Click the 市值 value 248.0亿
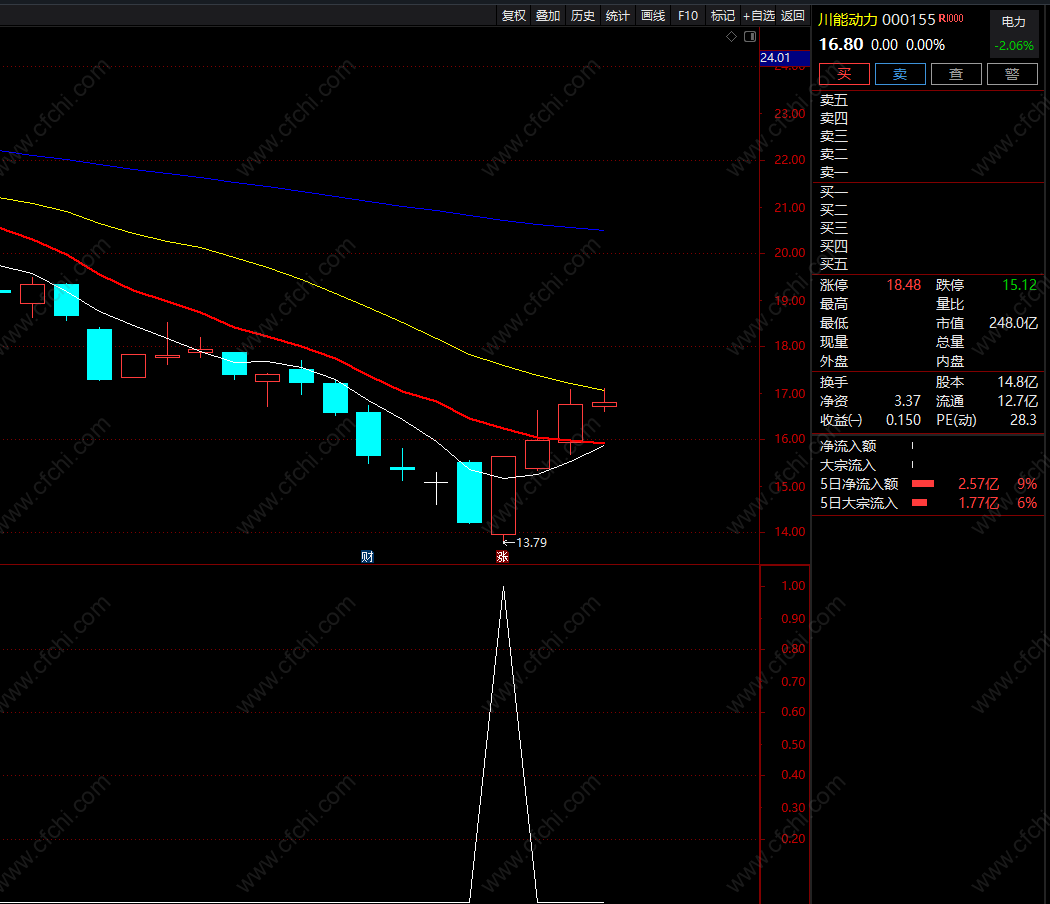 (x=1013, y=323)
